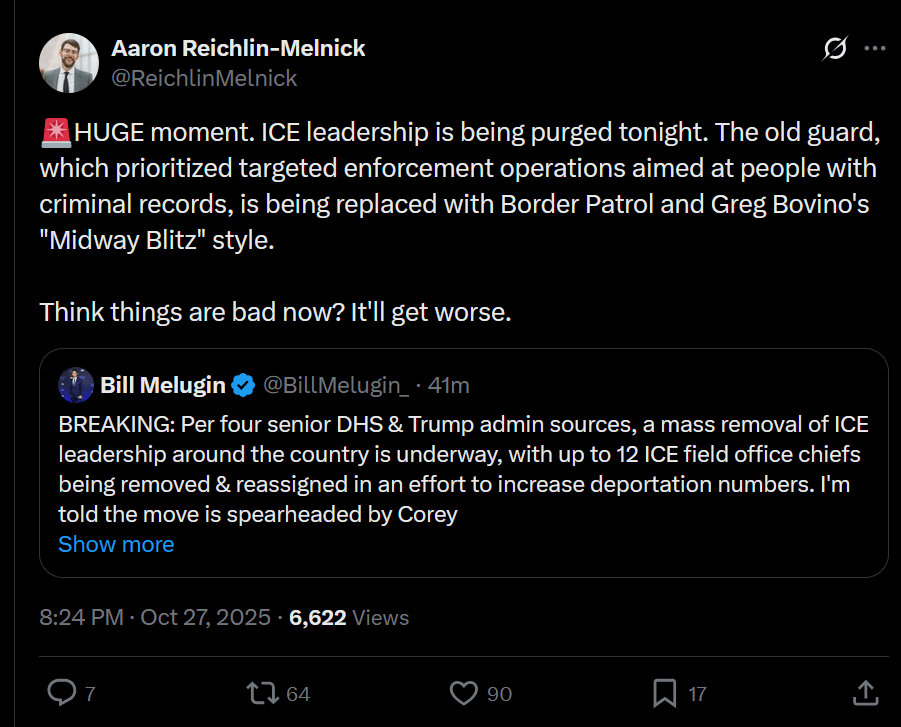901x727 pixels.
Task: Expand quoted tweet with Show more
Action: pos(116,544)
